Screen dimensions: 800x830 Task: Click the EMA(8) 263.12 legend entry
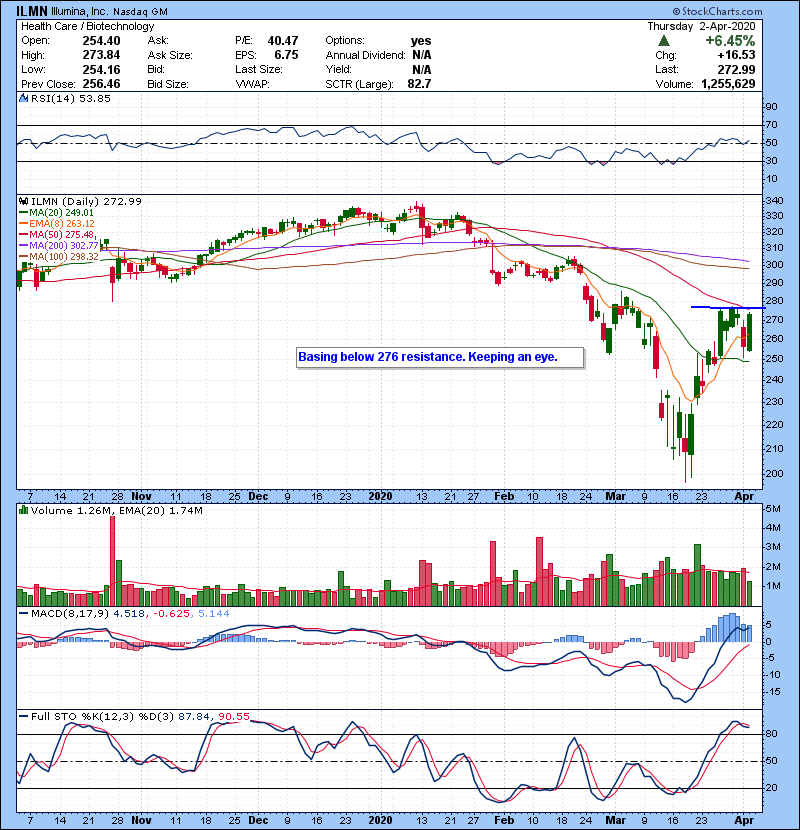62,224
